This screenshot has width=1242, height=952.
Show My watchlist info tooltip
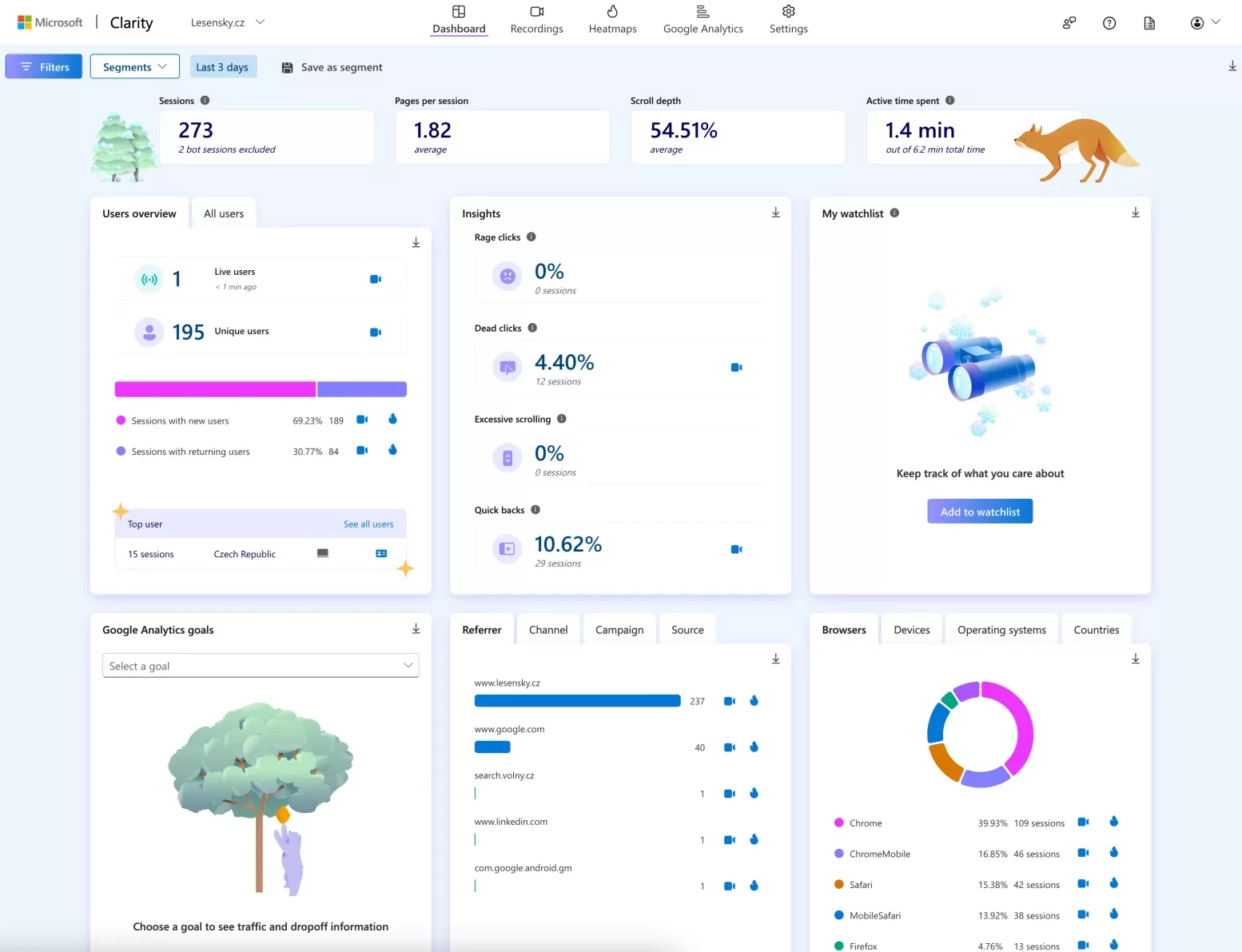point(894,213)
